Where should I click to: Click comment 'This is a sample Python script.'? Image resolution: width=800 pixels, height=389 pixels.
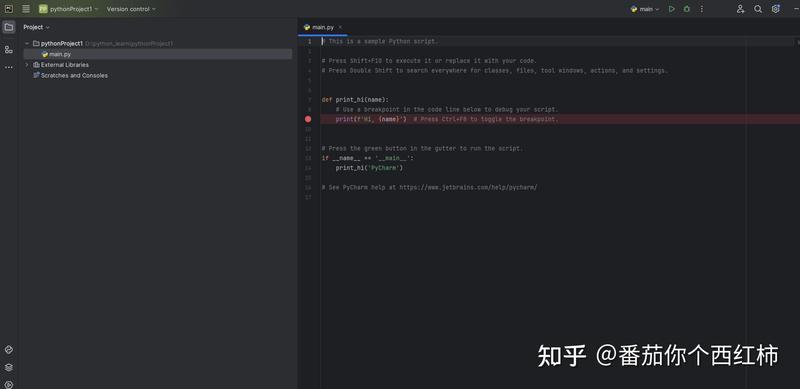[380, 41]
